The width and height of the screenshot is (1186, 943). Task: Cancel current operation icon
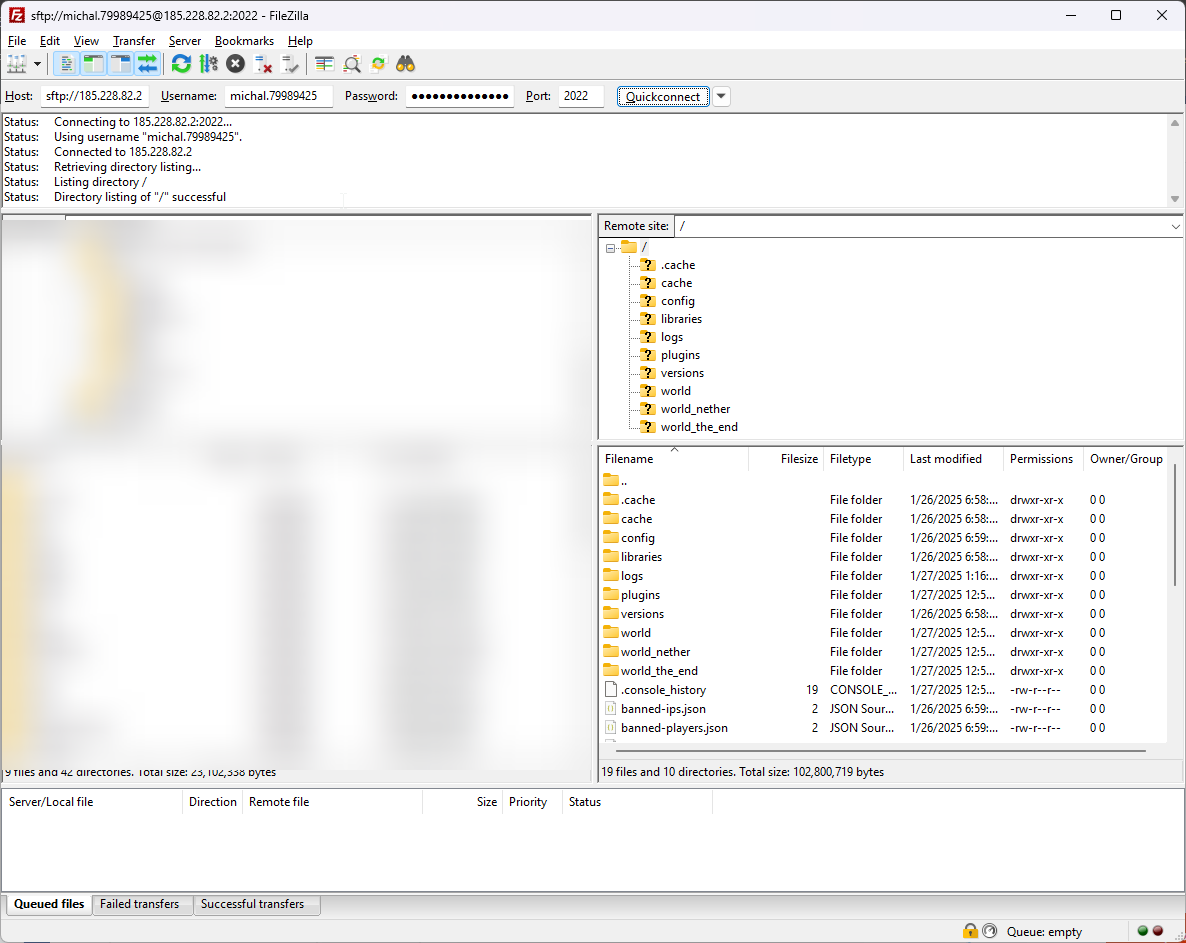tap(235, 64)
